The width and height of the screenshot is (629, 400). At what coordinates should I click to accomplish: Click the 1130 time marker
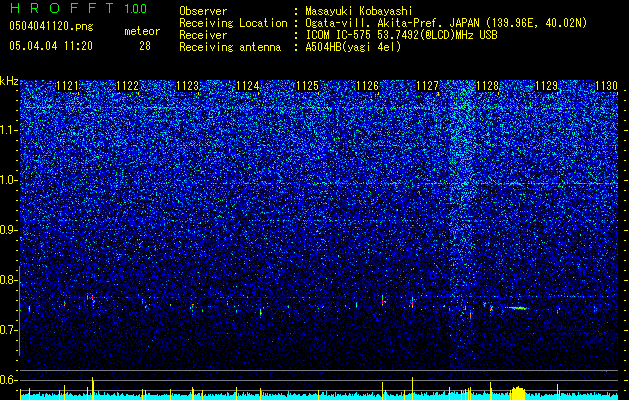tap(607, 86)
